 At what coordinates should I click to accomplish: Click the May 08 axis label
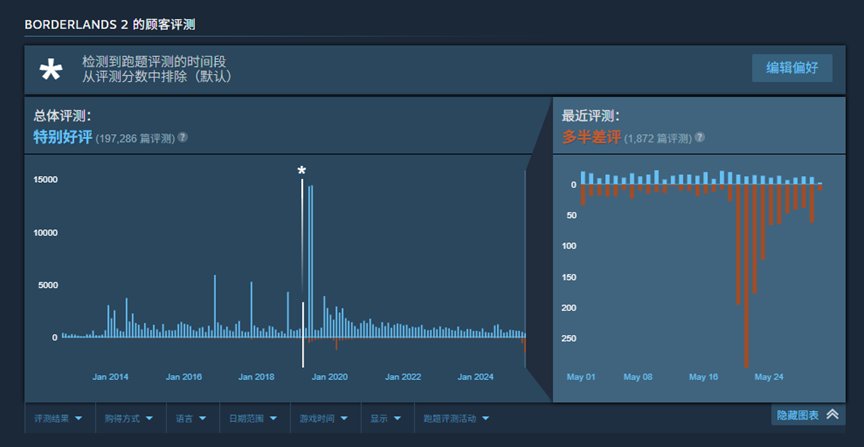638,378
